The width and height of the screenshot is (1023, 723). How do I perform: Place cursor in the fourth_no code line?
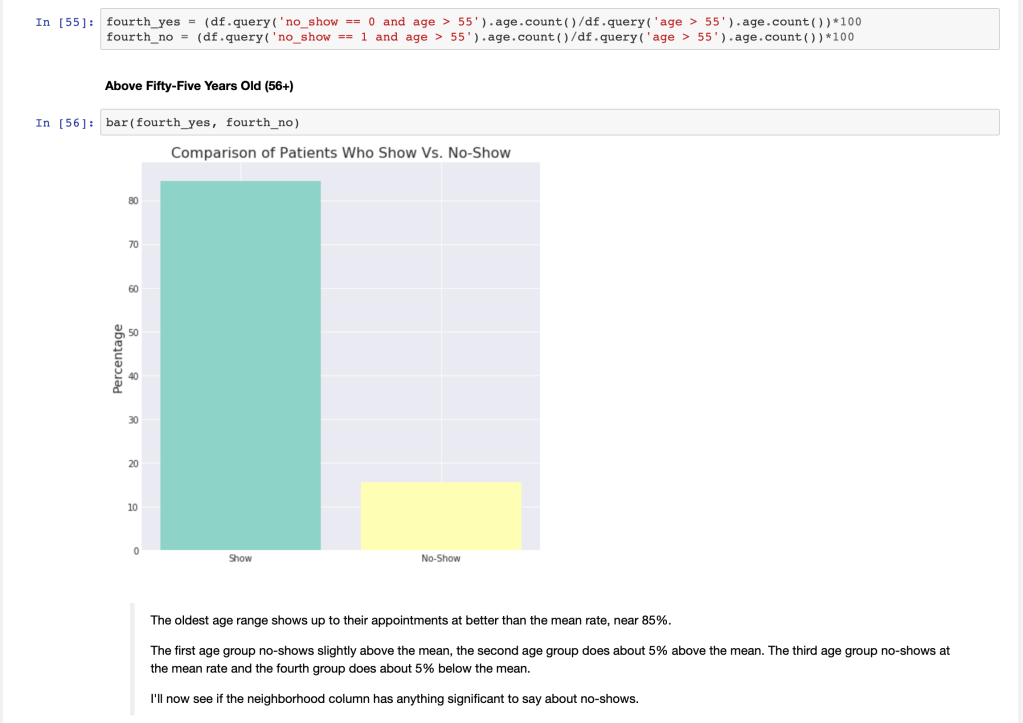[x=480, y=37]
